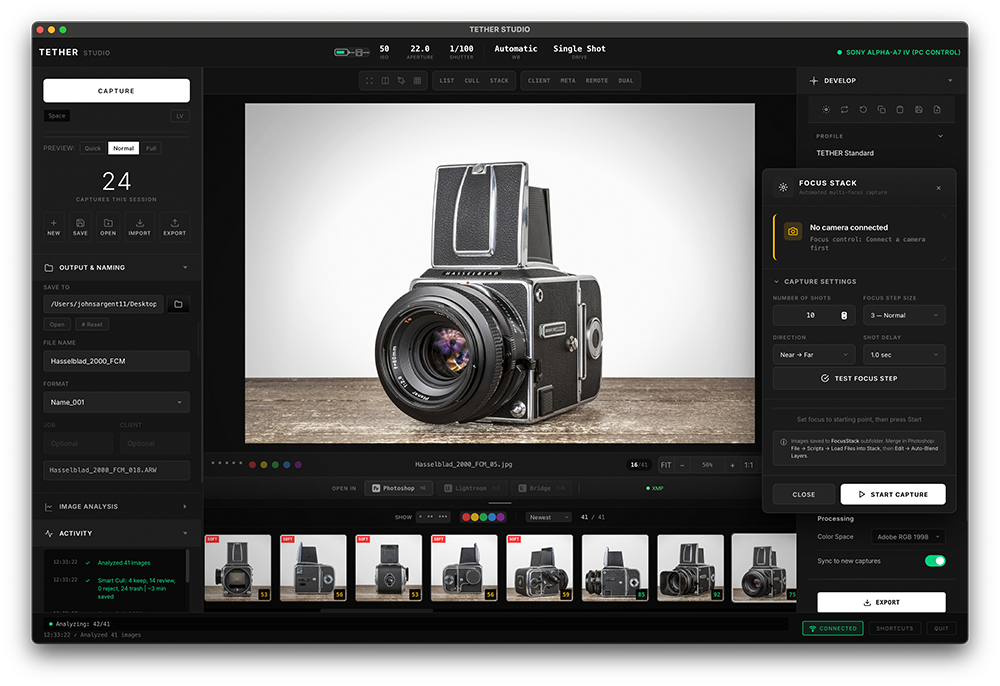The width and height of the screenshot is (1000, 686).
Task: Click the Develop plus icon
Action: (814, 81)
